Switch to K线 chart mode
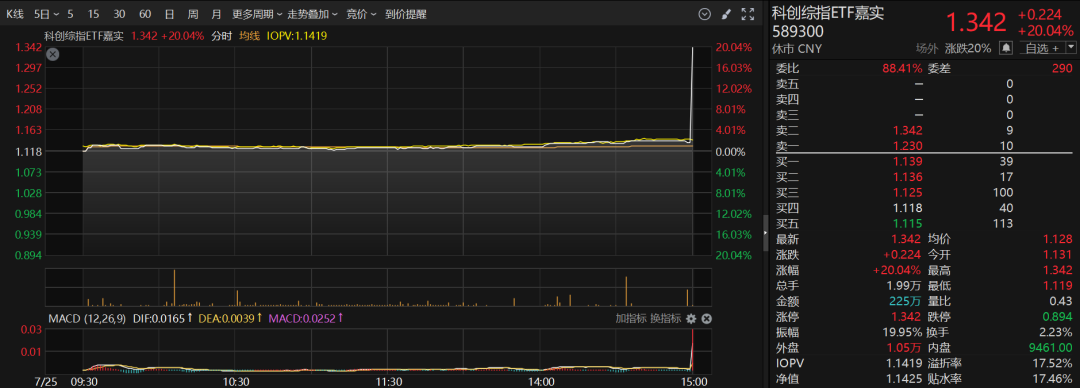 [x=14, y=14]
